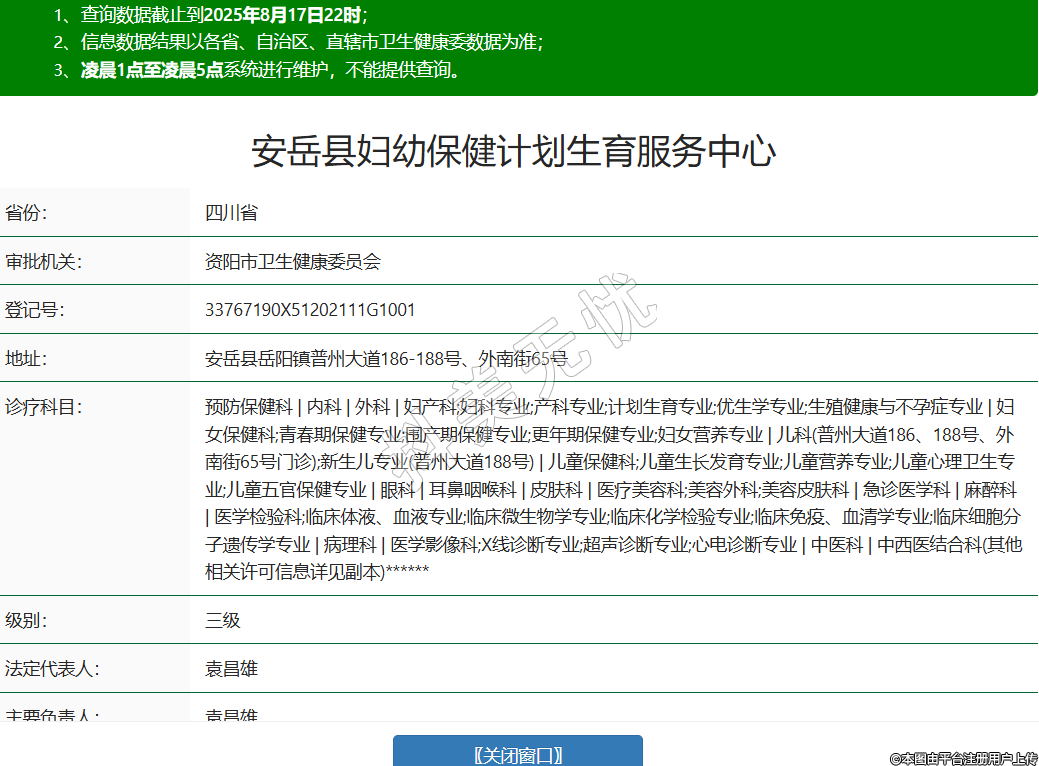Viewport: 1039px width, 766px height.
Task: Select the registration number 33767190X51202111G1001
Action: [x=310, y=310]
